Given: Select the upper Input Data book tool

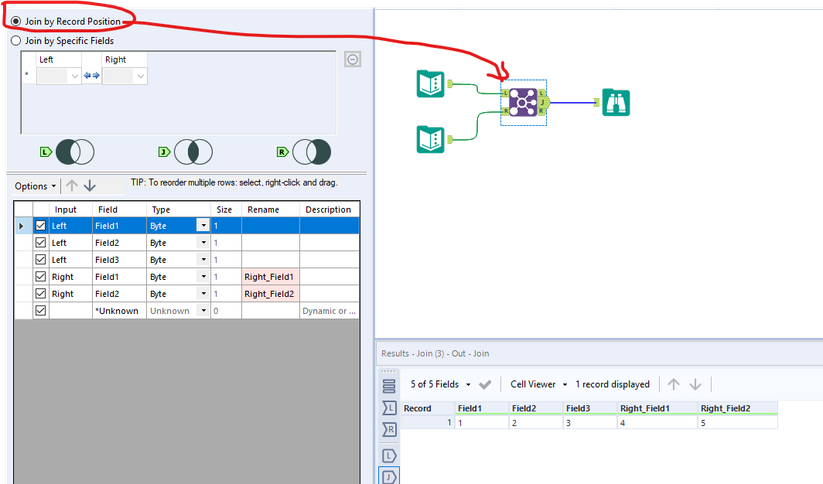Looking at the screenshot, I should click(x=430, y=84).
